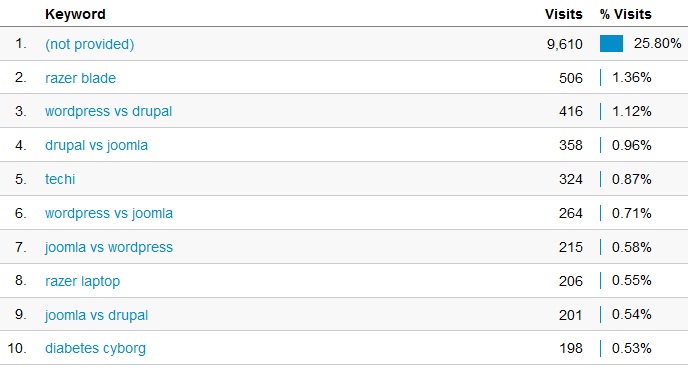
Task: Click the 1.36% visits percentage
Action: pyautogui.click(x=631, y=78)
